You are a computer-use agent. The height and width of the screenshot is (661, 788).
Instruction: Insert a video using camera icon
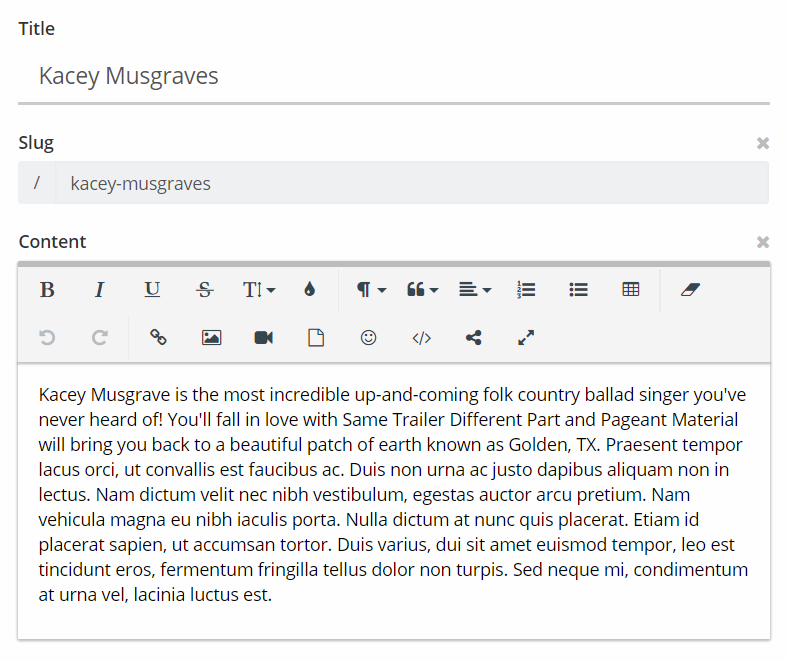[263, 338]
